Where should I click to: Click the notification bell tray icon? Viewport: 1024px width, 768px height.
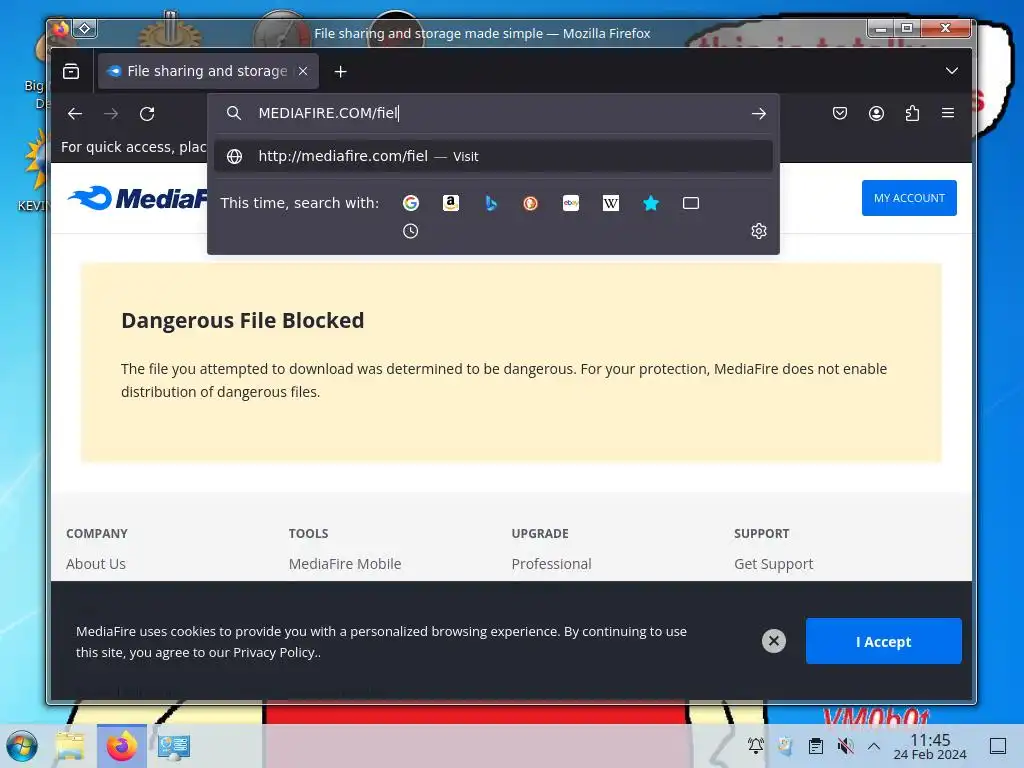(756, 745)
